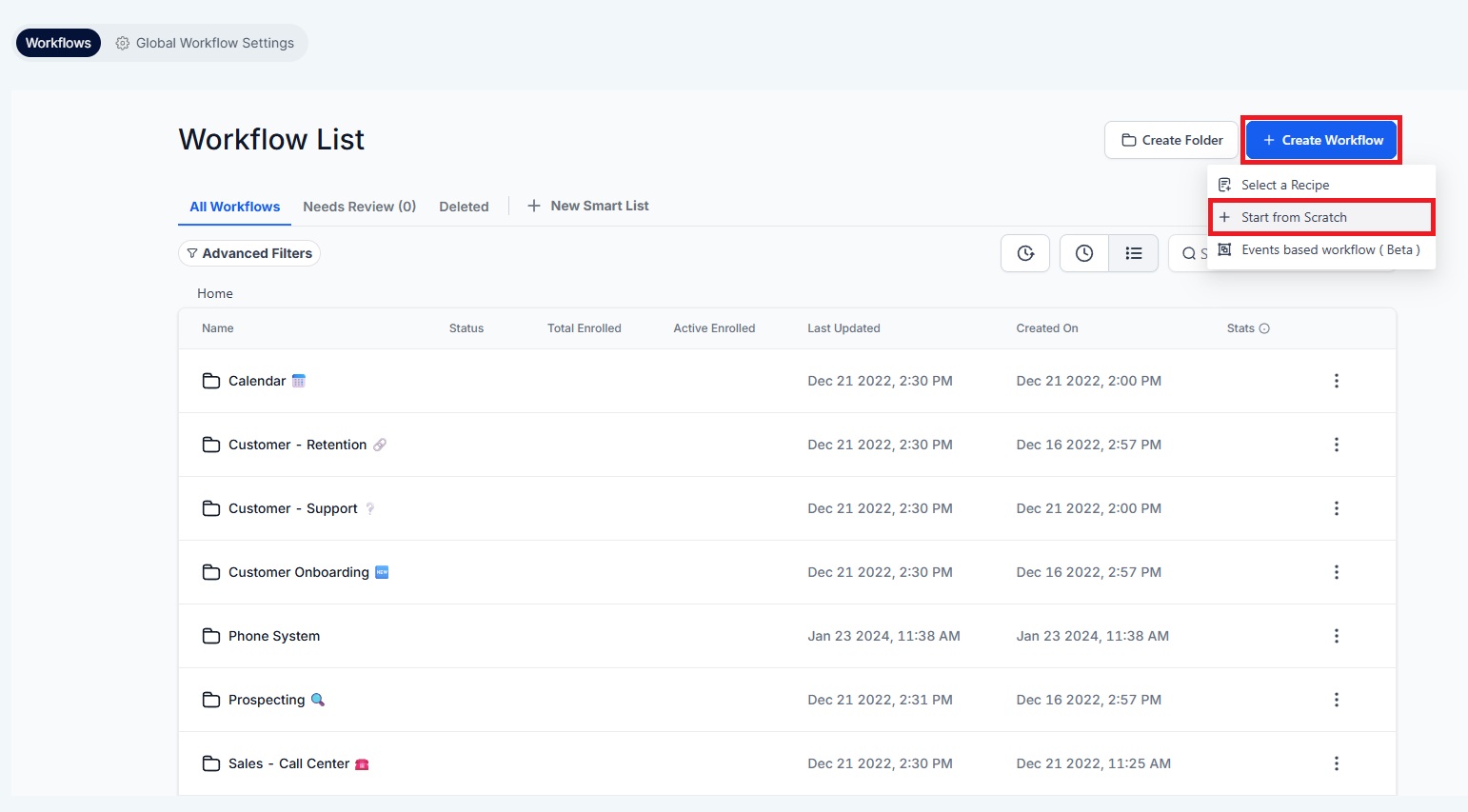The height and width of the screenshot is (812, 1468).
Task: Open more options for Prospecting row
Action: pyautogui.click(x=1337, y=700)
